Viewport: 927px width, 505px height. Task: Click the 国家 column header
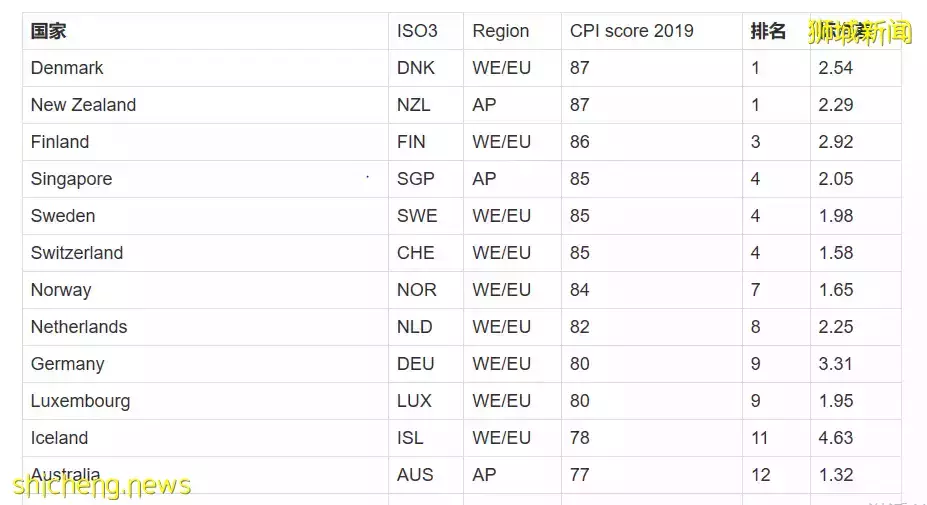(48, 31)
